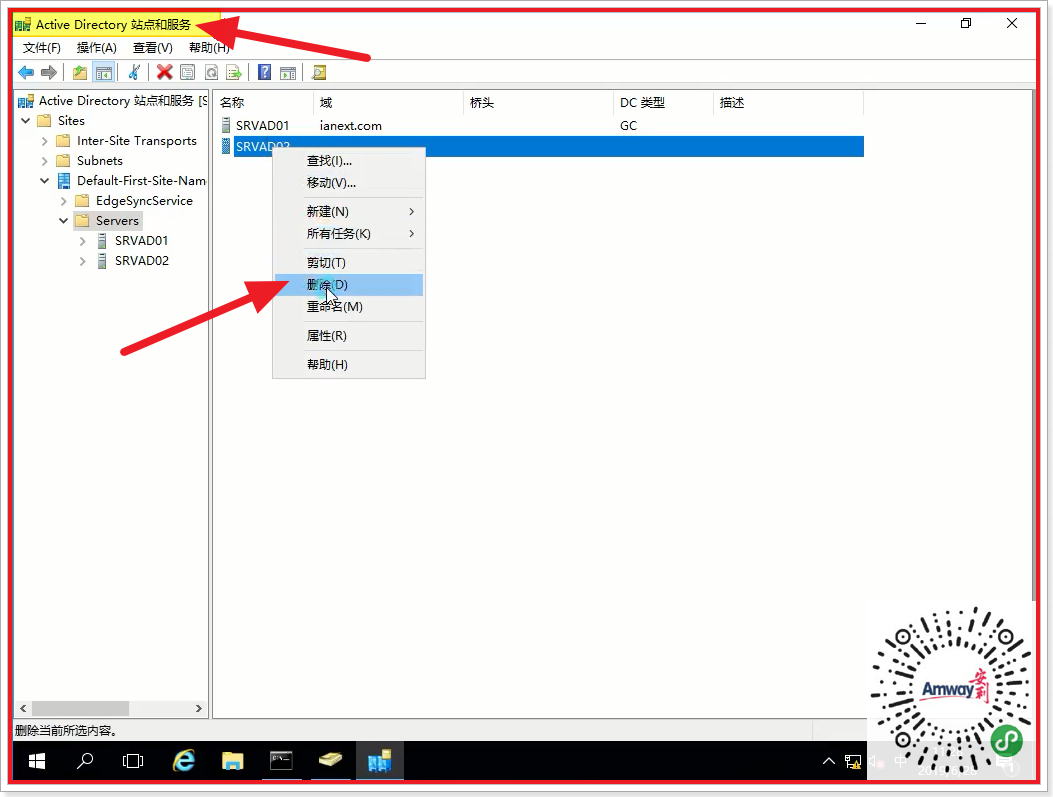The height and width of the screenshot is (797, 1053).
Task: Click the red X Delete toolbar icon
Action: (165, 73)
